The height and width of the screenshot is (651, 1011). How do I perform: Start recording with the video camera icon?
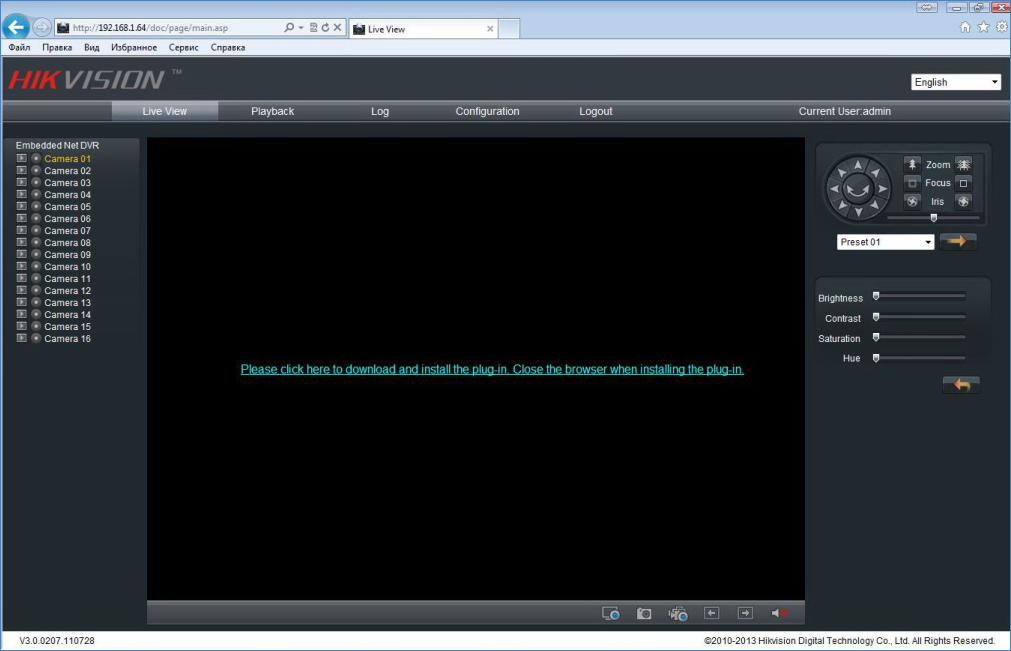coord(678,613)
